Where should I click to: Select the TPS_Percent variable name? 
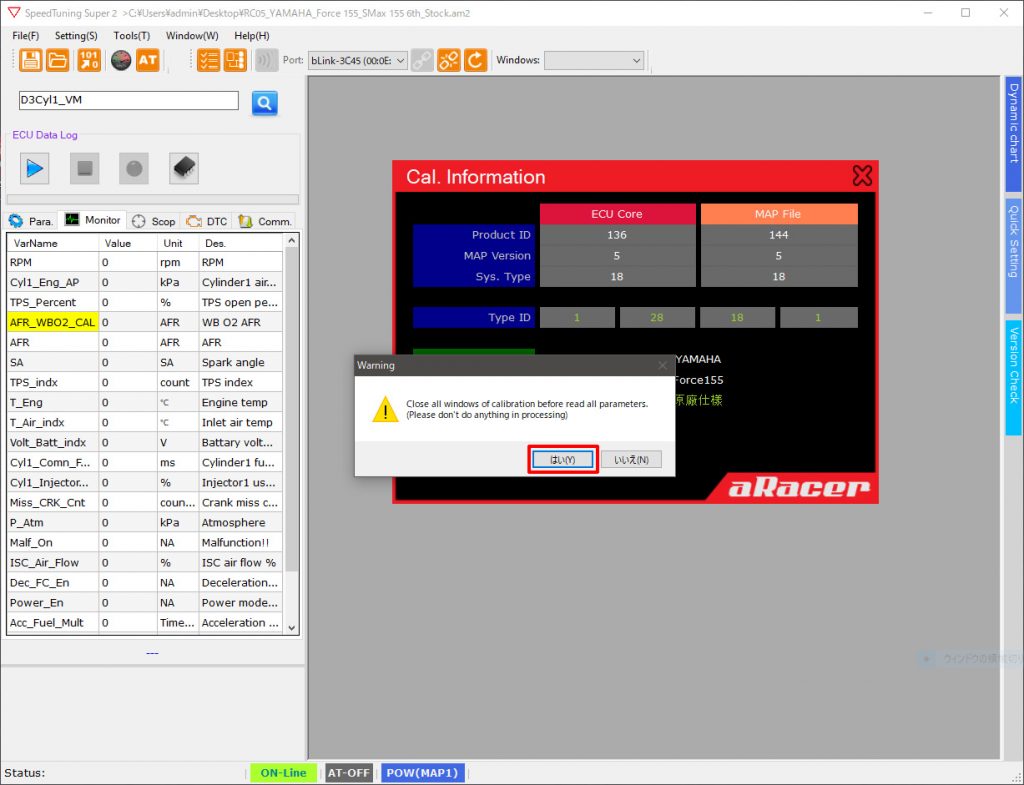point(53,302)
